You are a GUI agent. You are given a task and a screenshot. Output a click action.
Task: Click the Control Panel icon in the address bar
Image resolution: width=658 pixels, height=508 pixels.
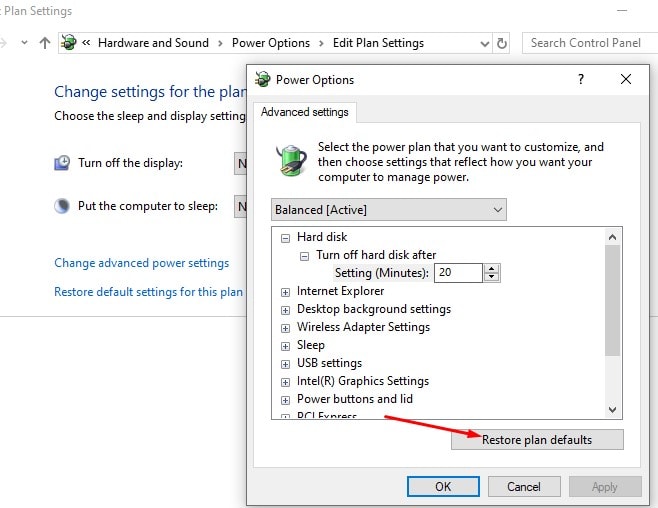click(69, 42)
